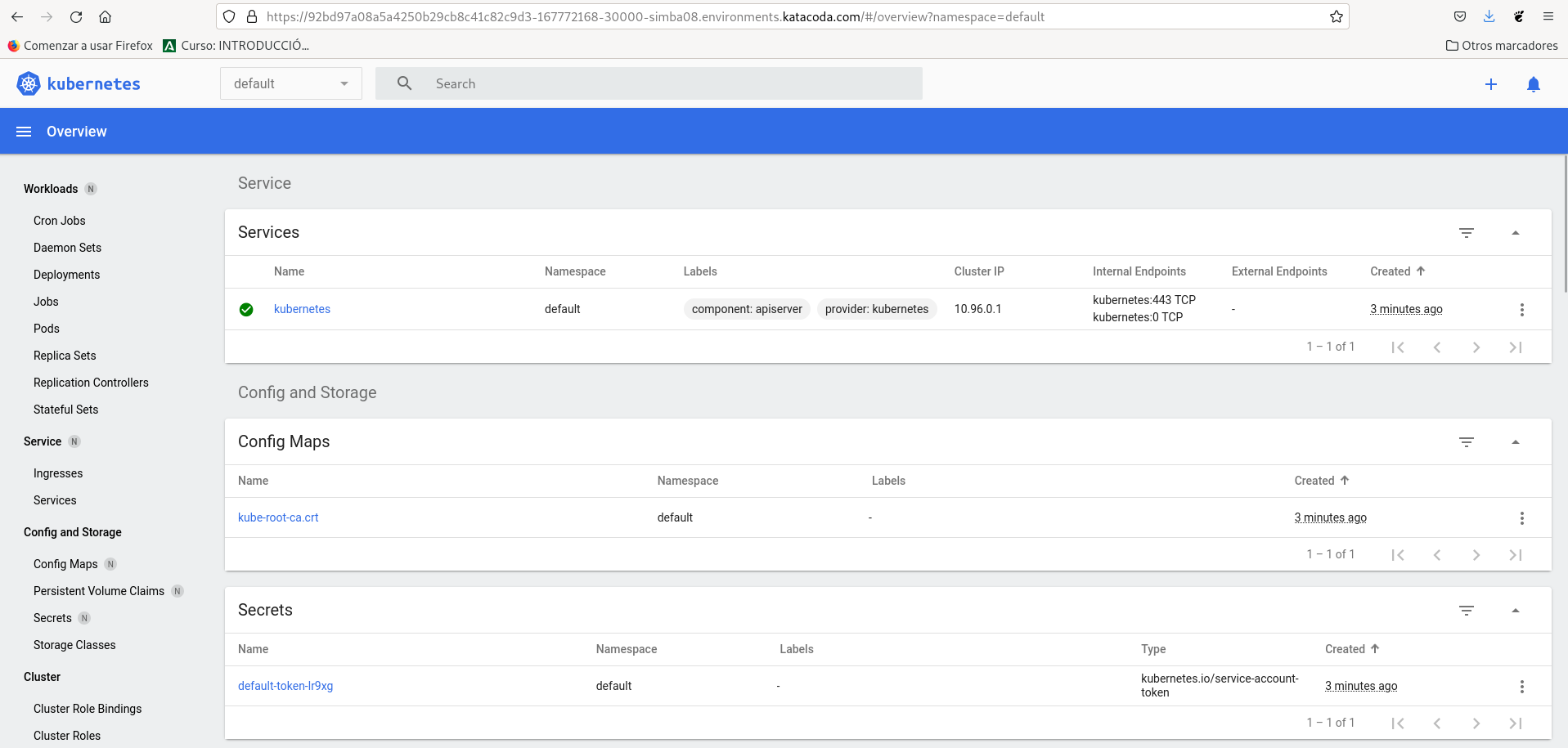Click the browser home icon

[106, 16]
